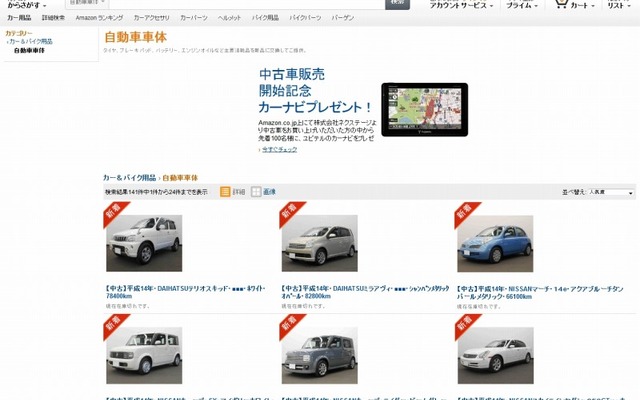Expand the プライム dropdown
This screenshot has width=640, height=400.
coord(522,5)
